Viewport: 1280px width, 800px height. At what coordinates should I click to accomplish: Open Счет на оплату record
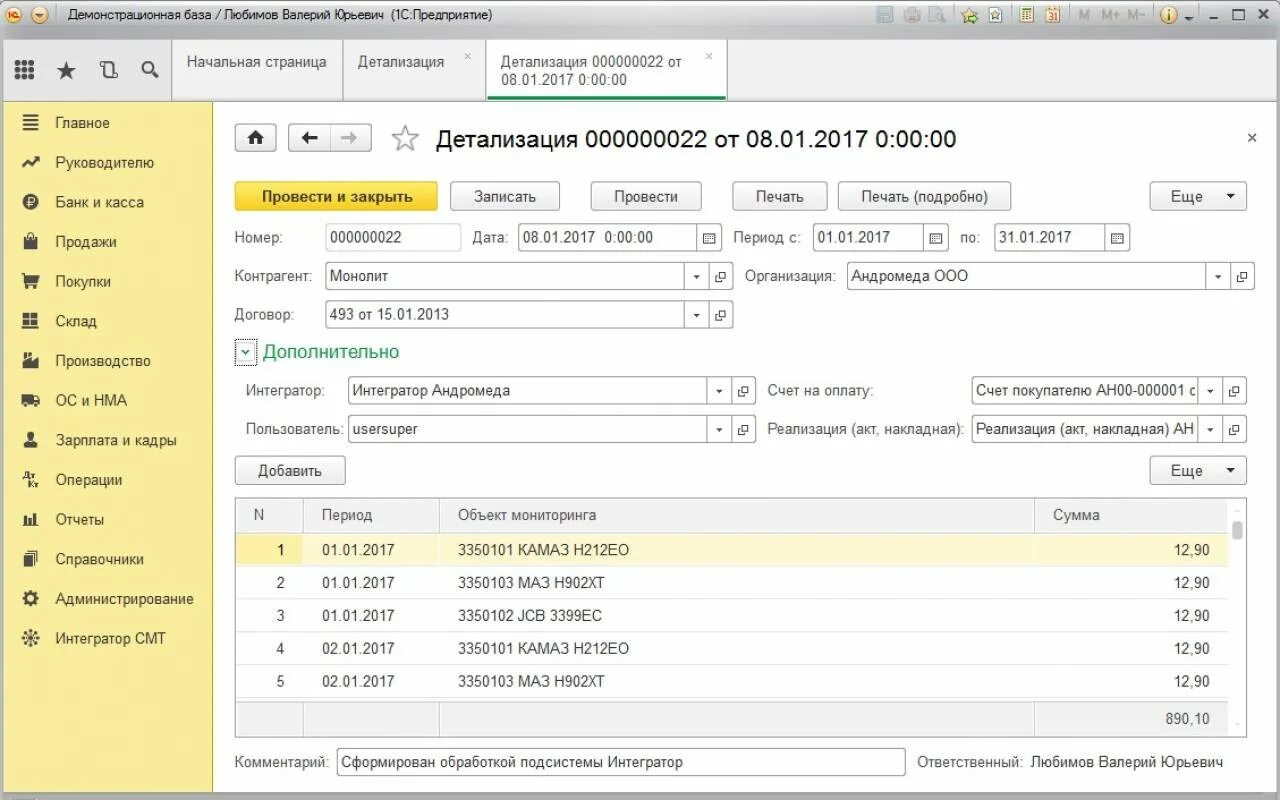pos(1235,391)
